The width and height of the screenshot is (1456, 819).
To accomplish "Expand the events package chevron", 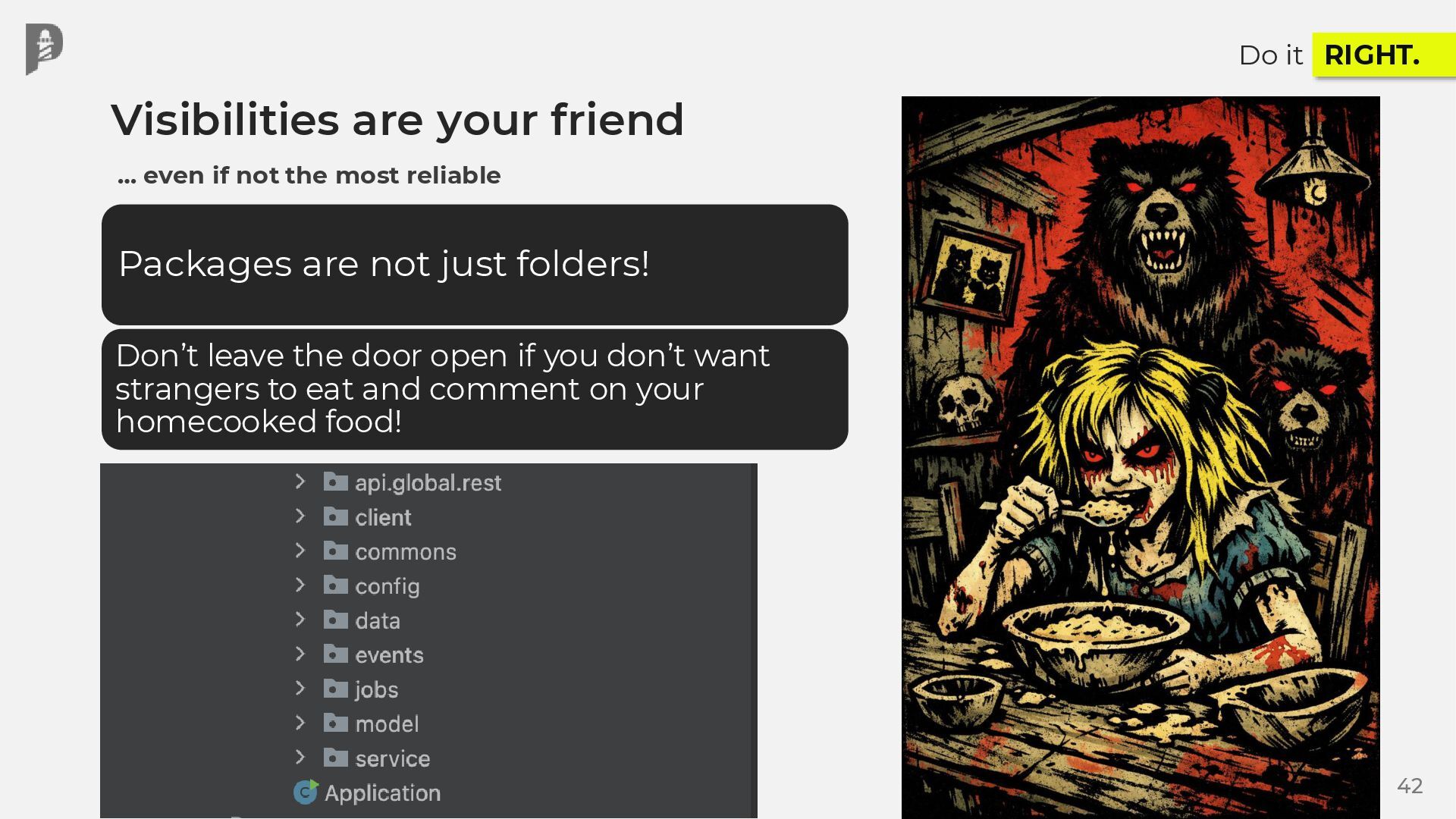I will click(300, 654).
